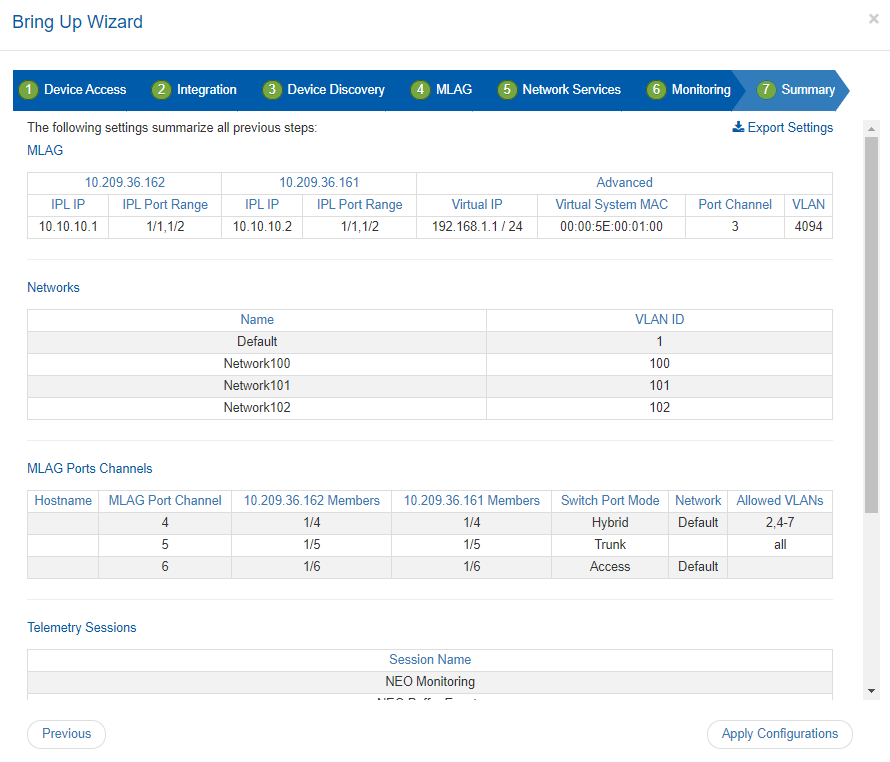Go to the Device Access step
This screenshot has height=762, width=890.
click(x=85, y=90)
